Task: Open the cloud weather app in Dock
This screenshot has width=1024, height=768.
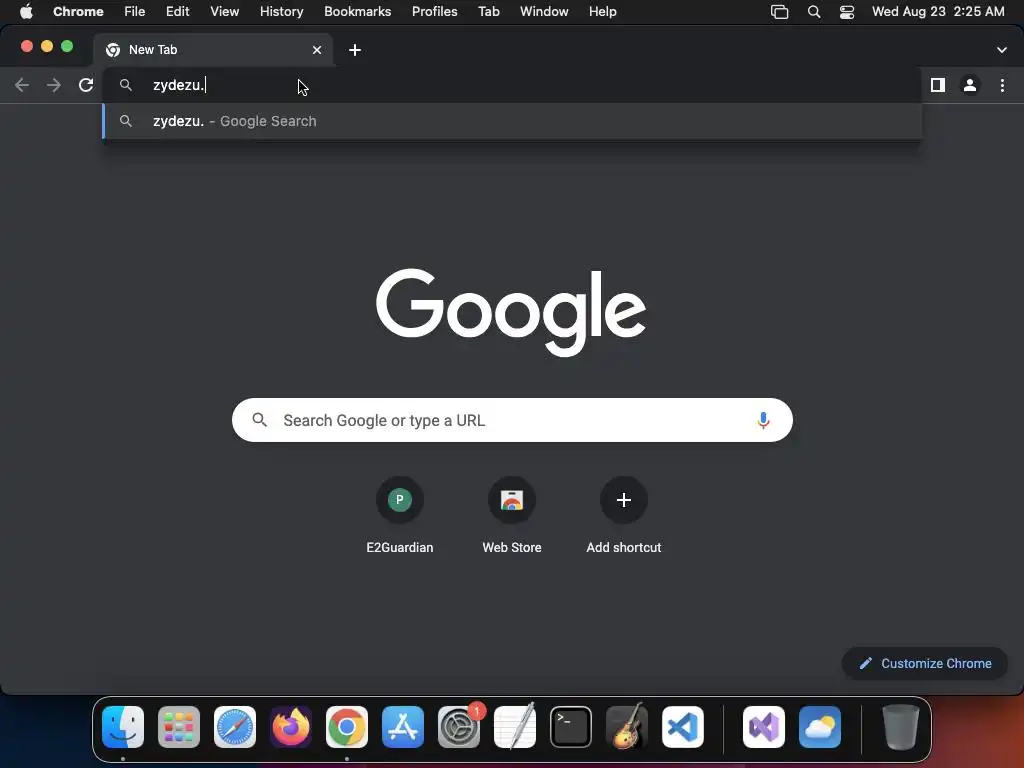Action: [x=820, y=726]
